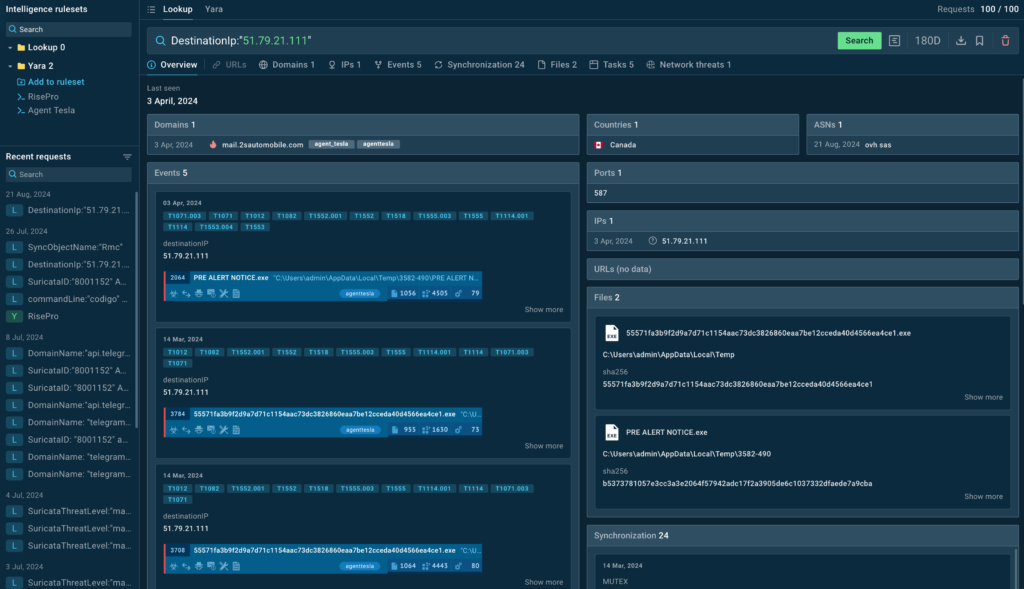Viewport: 1024px width, 589px height.
Task: Click the Canada flag icon
Action: tap(599, 144)
